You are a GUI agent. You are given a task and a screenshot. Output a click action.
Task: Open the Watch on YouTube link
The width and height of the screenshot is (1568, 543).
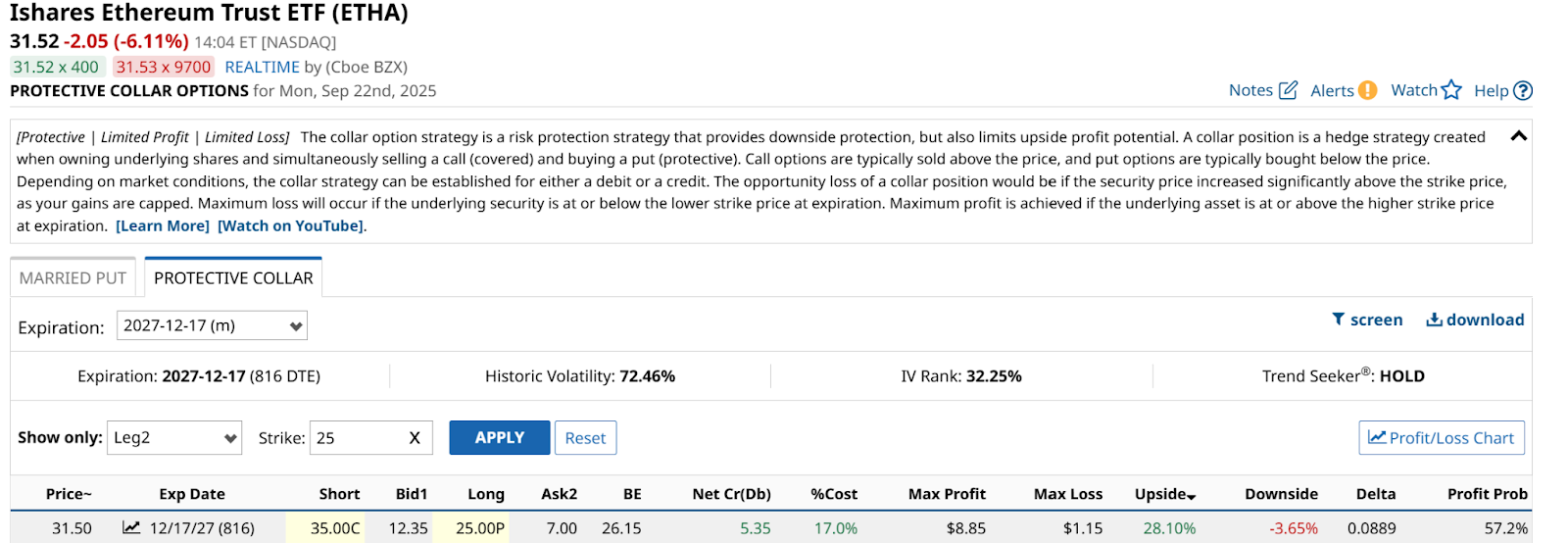290,225
